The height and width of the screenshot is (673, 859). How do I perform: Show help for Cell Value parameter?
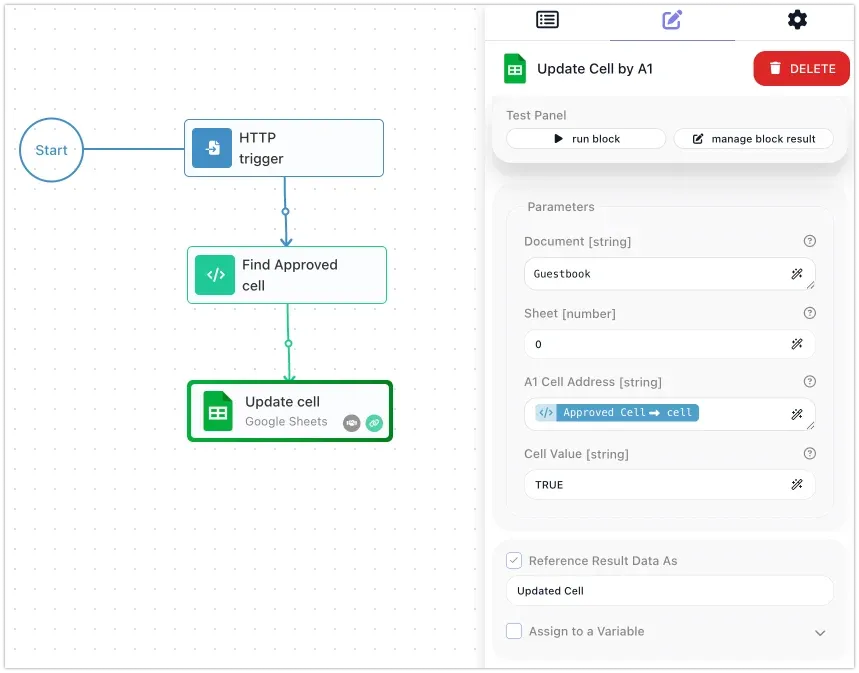[809, 453]
